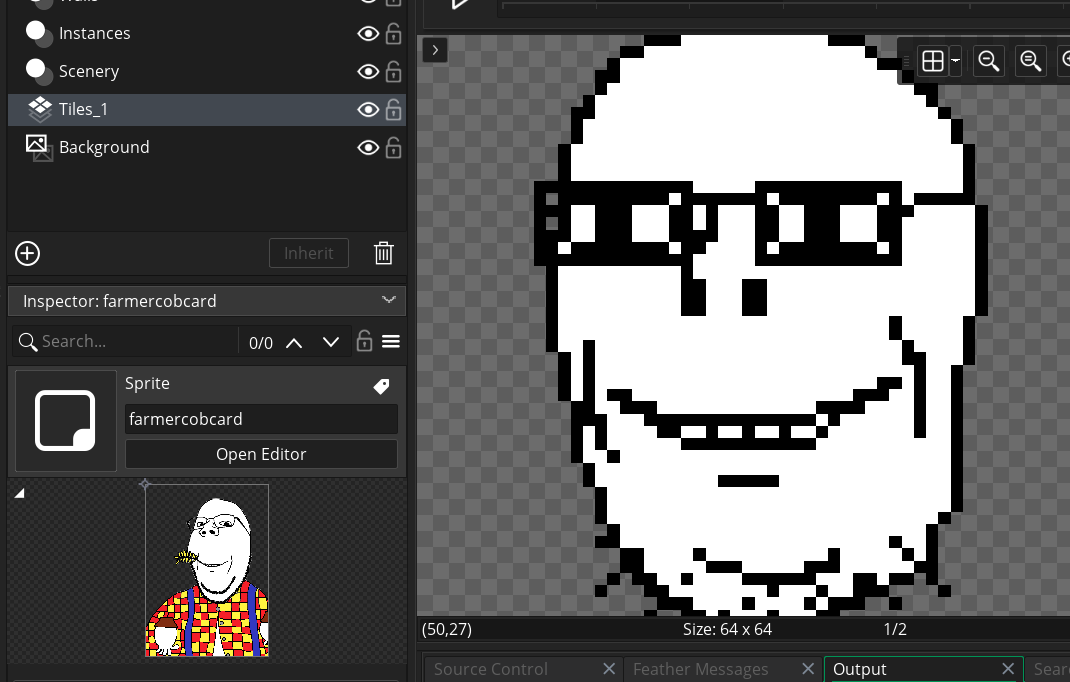Hide the Instances layer using eye icon

(x=368, y=34)
